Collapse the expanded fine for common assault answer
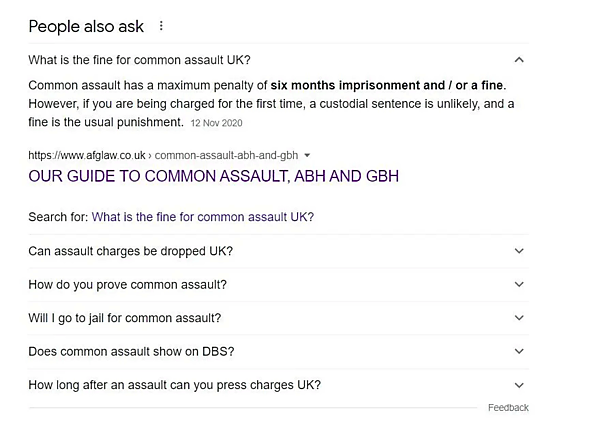This screenshot has height=428, width=600. (x=518, y=59)
